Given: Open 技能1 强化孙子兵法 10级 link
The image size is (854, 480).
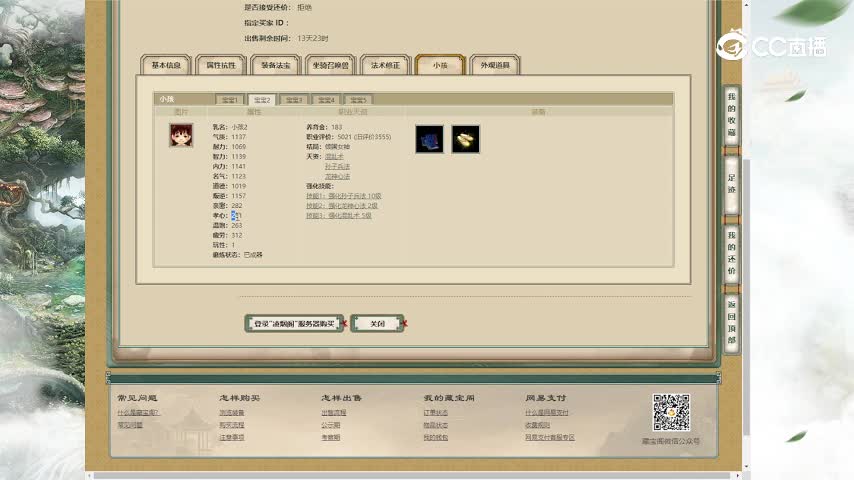Looking at the screenshot, I should click(344, 196).
